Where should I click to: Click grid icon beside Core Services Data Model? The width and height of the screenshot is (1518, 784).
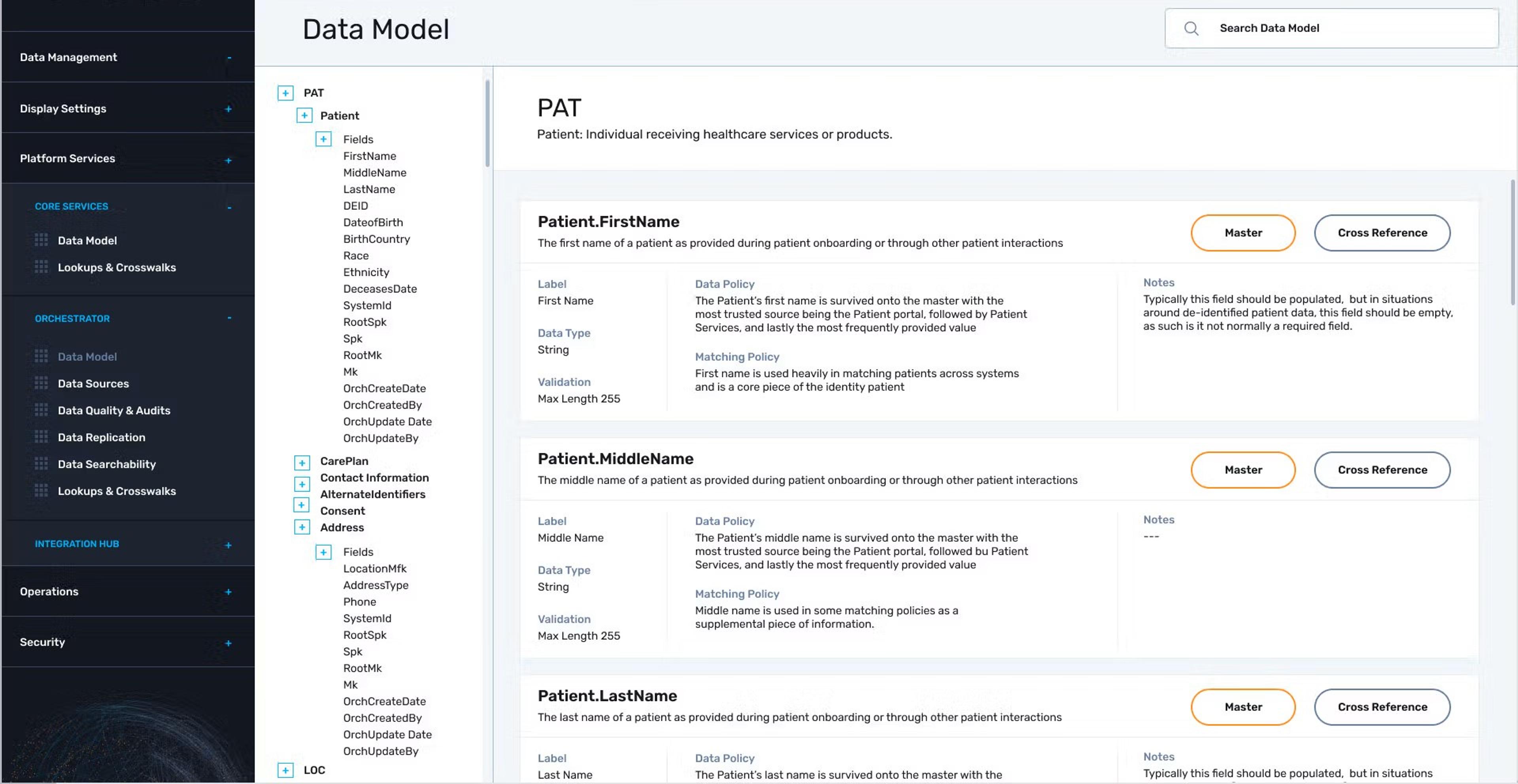click(x=41, y=240)
